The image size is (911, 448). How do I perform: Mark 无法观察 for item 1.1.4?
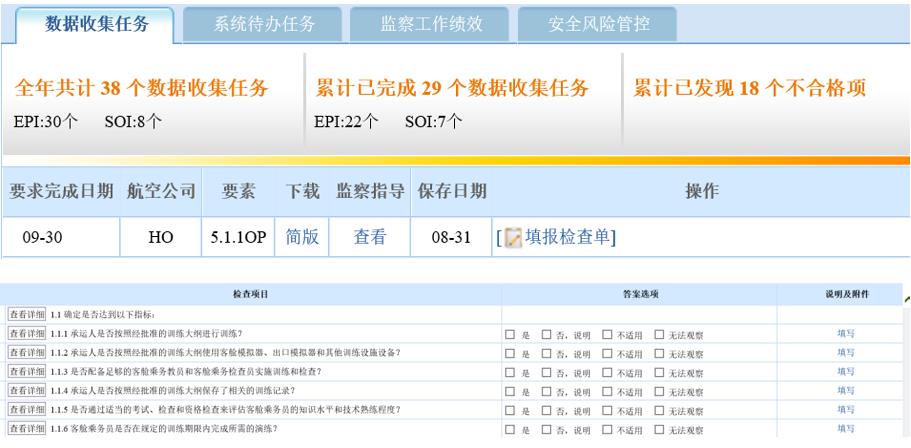tap(660, 390)
